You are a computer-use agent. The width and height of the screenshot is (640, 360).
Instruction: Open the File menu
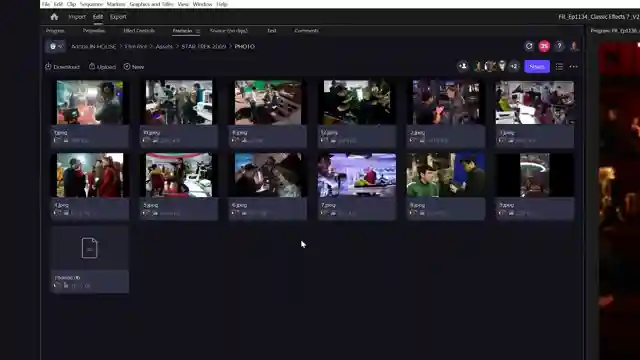click(46, 4)
